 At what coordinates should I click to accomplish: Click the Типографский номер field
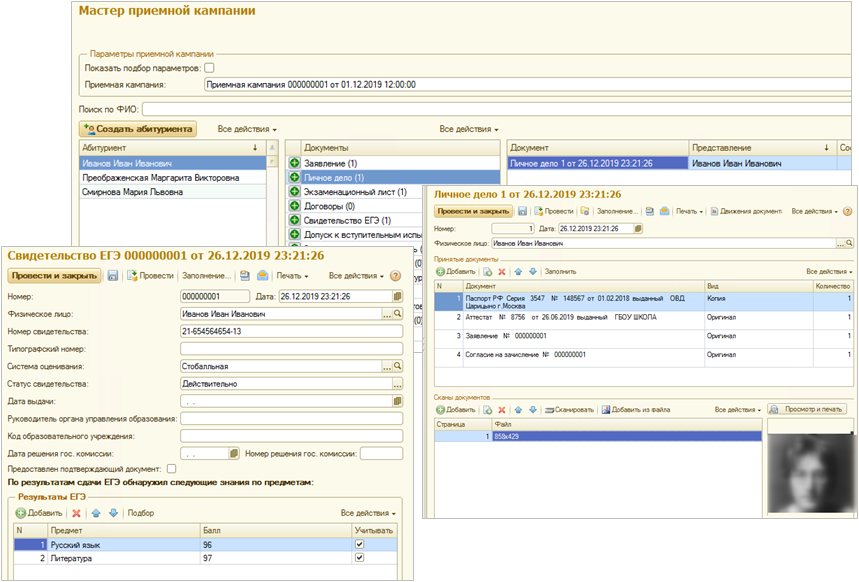pyautogui.click(x=291, y=349)
